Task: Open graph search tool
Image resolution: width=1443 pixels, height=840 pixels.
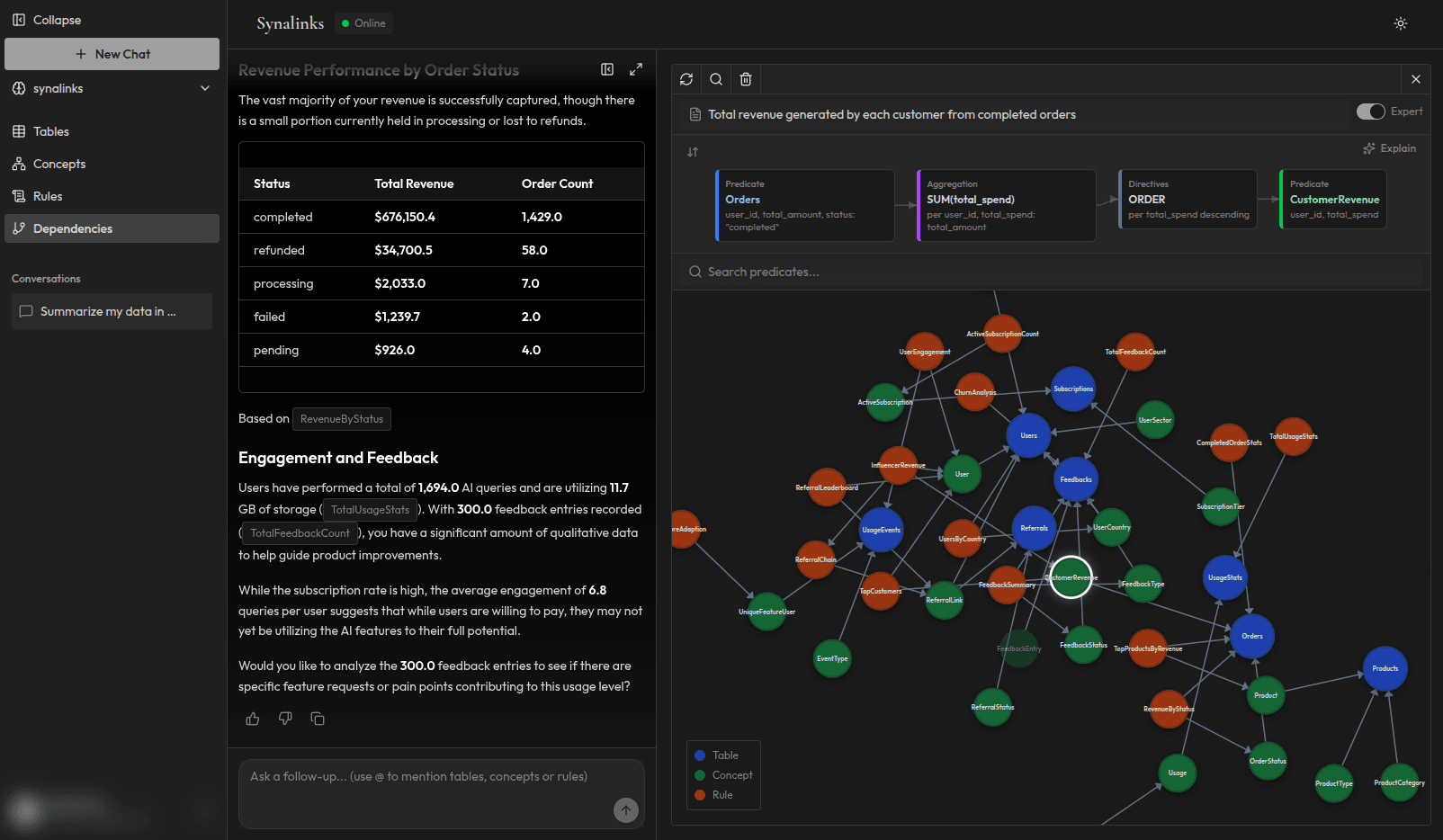Action: point(716,79)
